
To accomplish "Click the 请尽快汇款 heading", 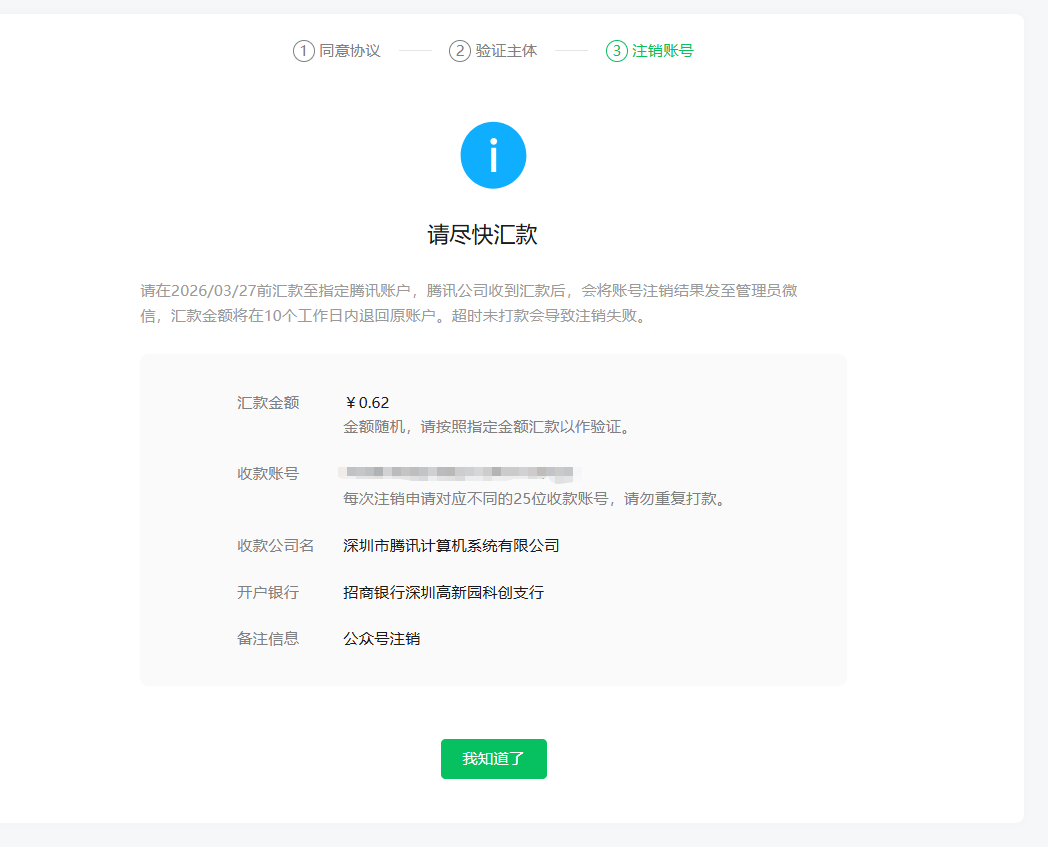I will click(x=483, y=235).
